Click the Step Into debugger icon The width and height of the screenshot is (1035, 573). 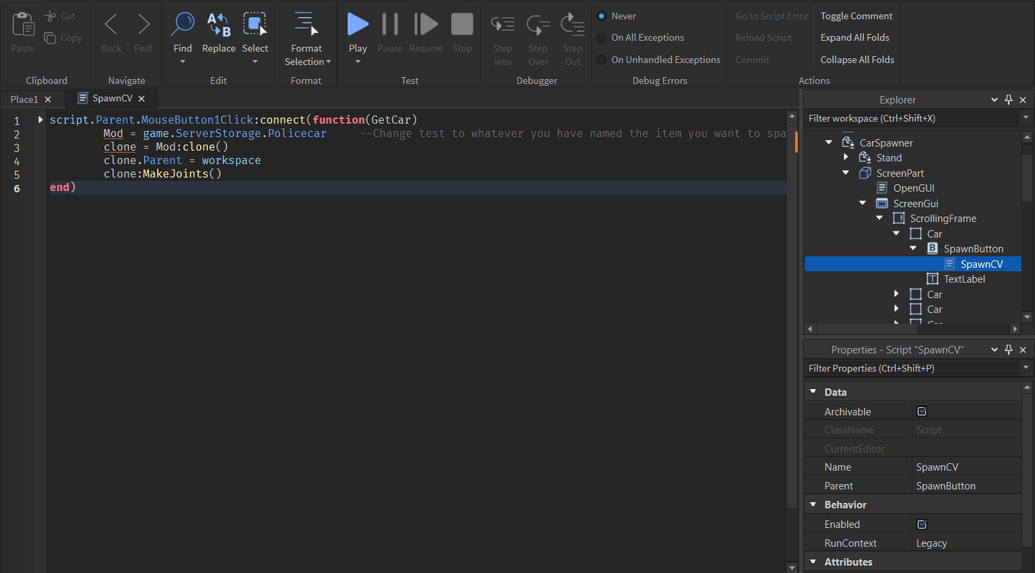pos(502,24)
